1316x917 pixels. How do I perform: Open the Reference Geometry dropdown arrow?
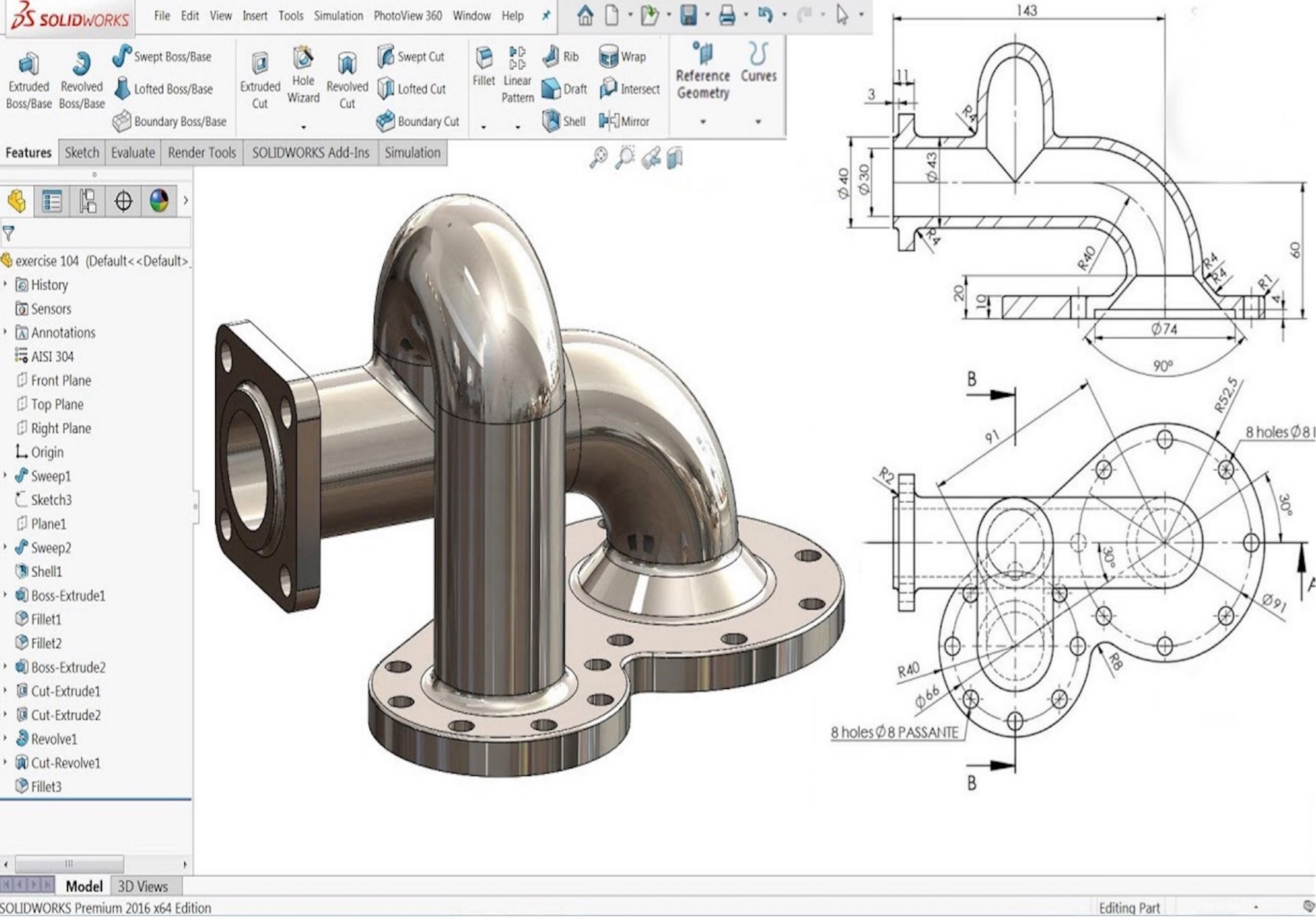702,122
